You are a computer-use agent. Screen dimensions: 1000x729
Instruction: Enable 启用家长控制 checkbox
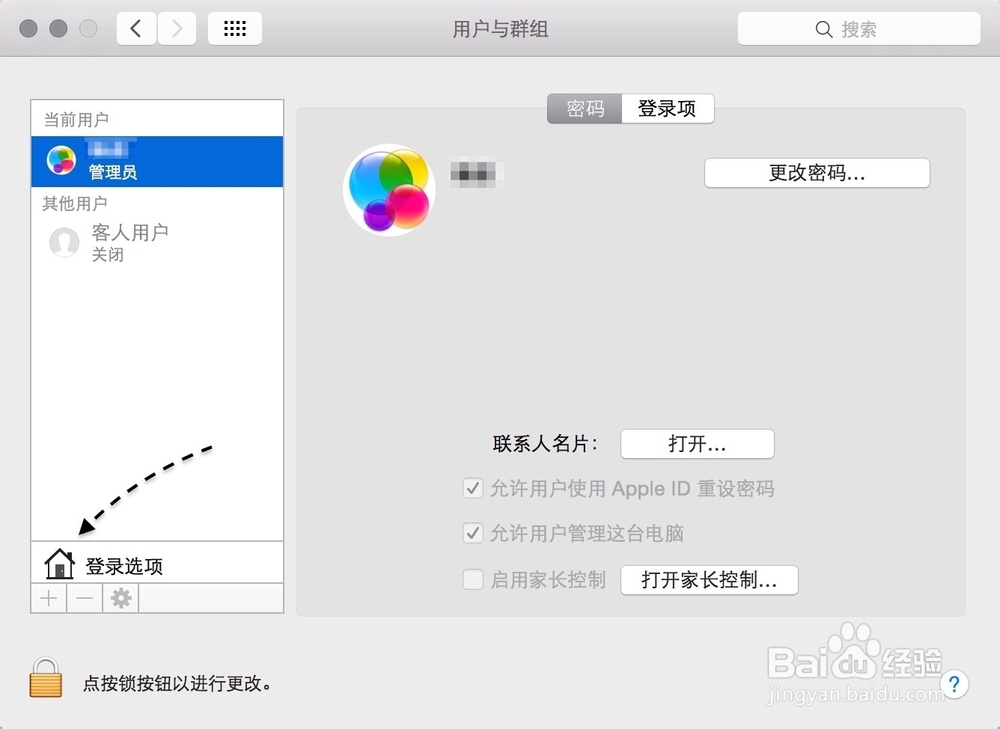coord(472,579)
